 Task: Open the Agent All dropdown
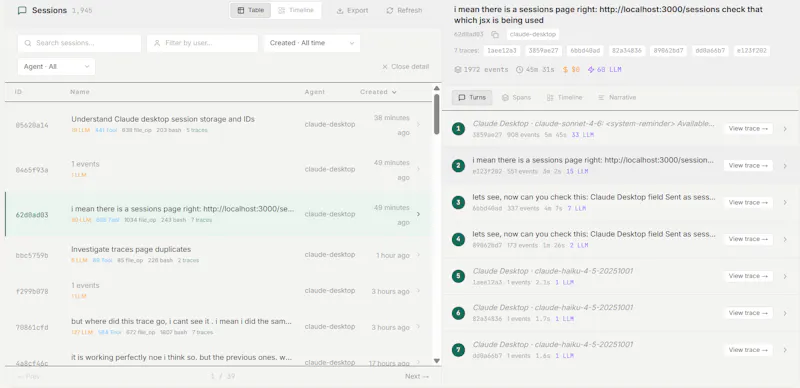point(56,66)
